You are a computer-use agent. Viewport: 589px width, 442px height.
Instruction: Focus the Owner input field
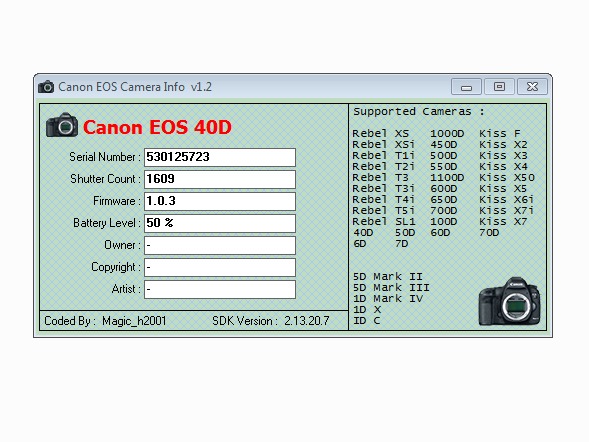point(220,245)
